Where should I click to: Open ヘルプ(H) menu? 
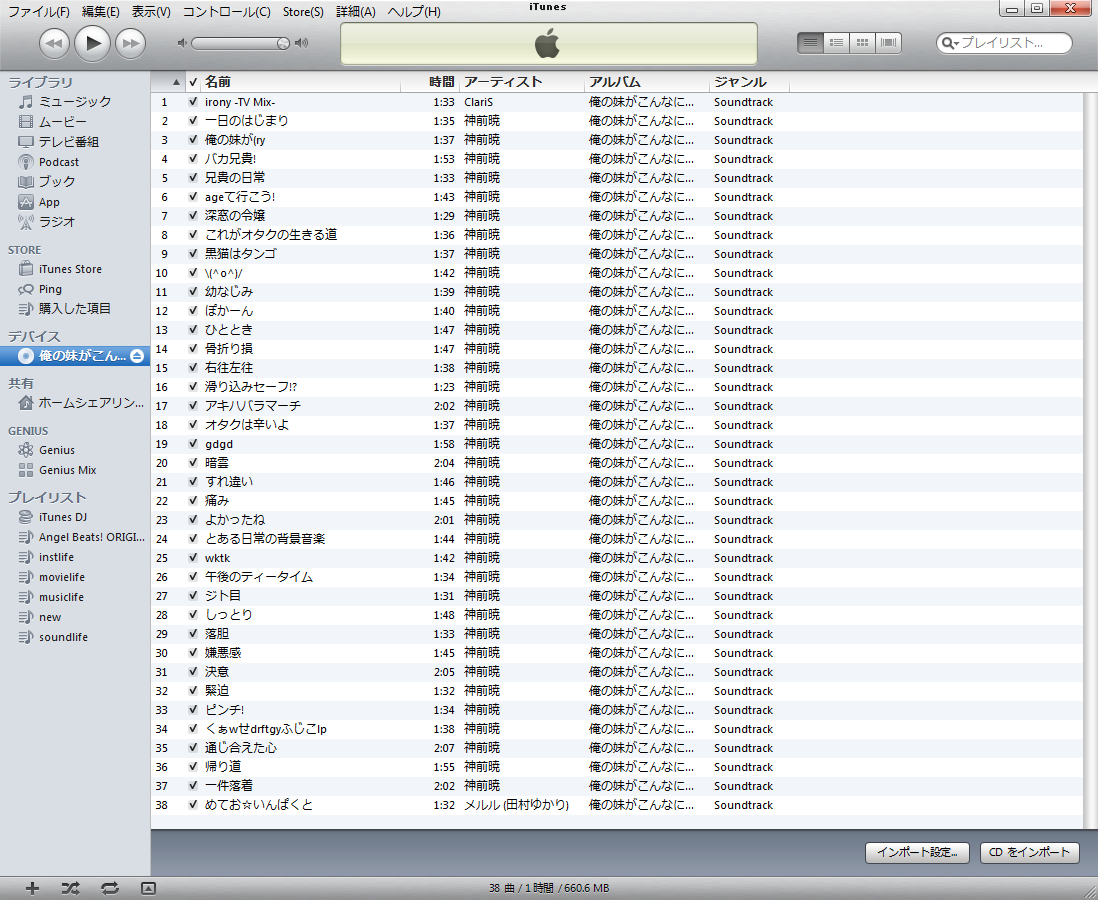point(414,12)
